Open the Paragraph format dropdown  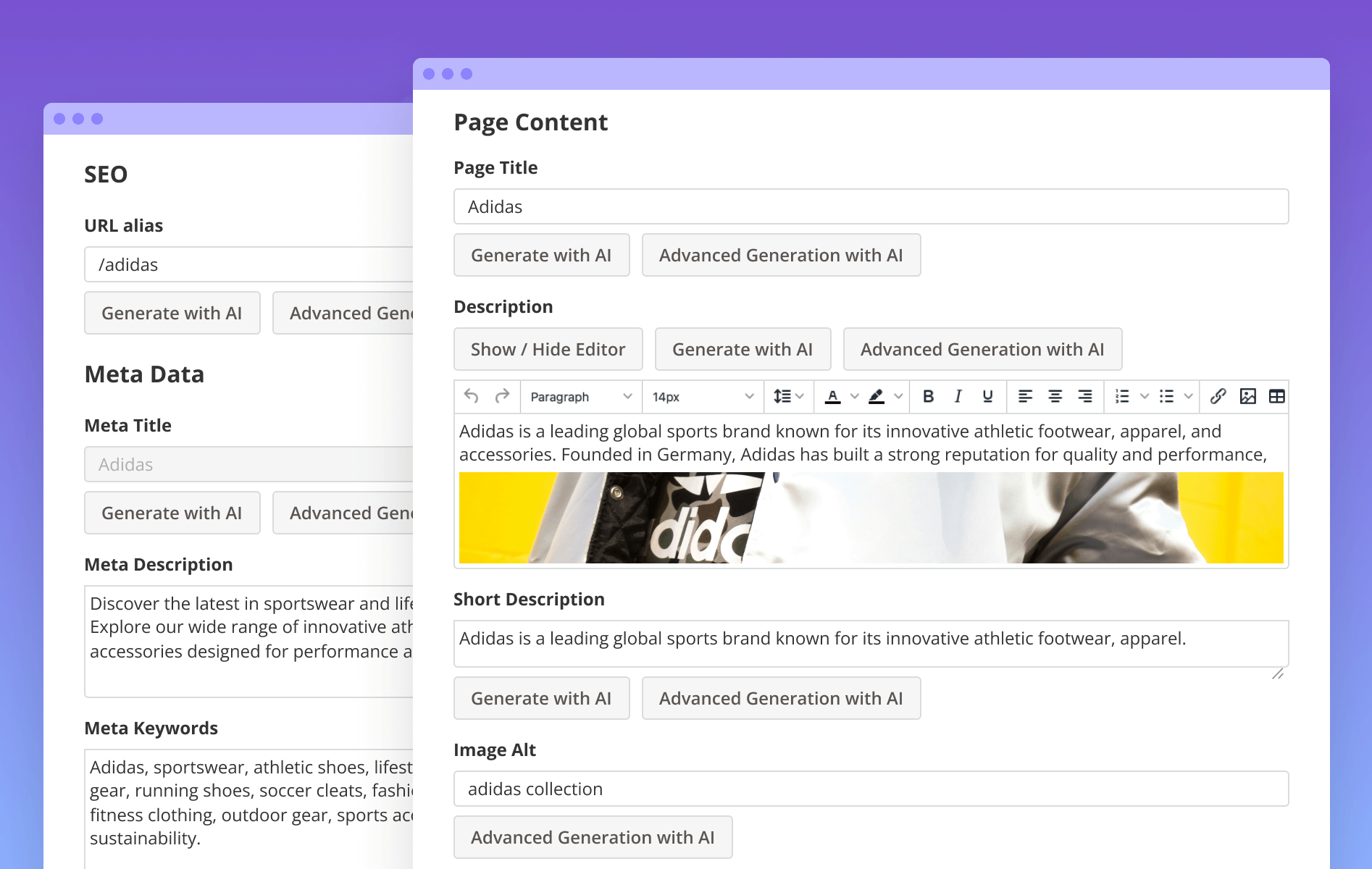pos(581,397)
